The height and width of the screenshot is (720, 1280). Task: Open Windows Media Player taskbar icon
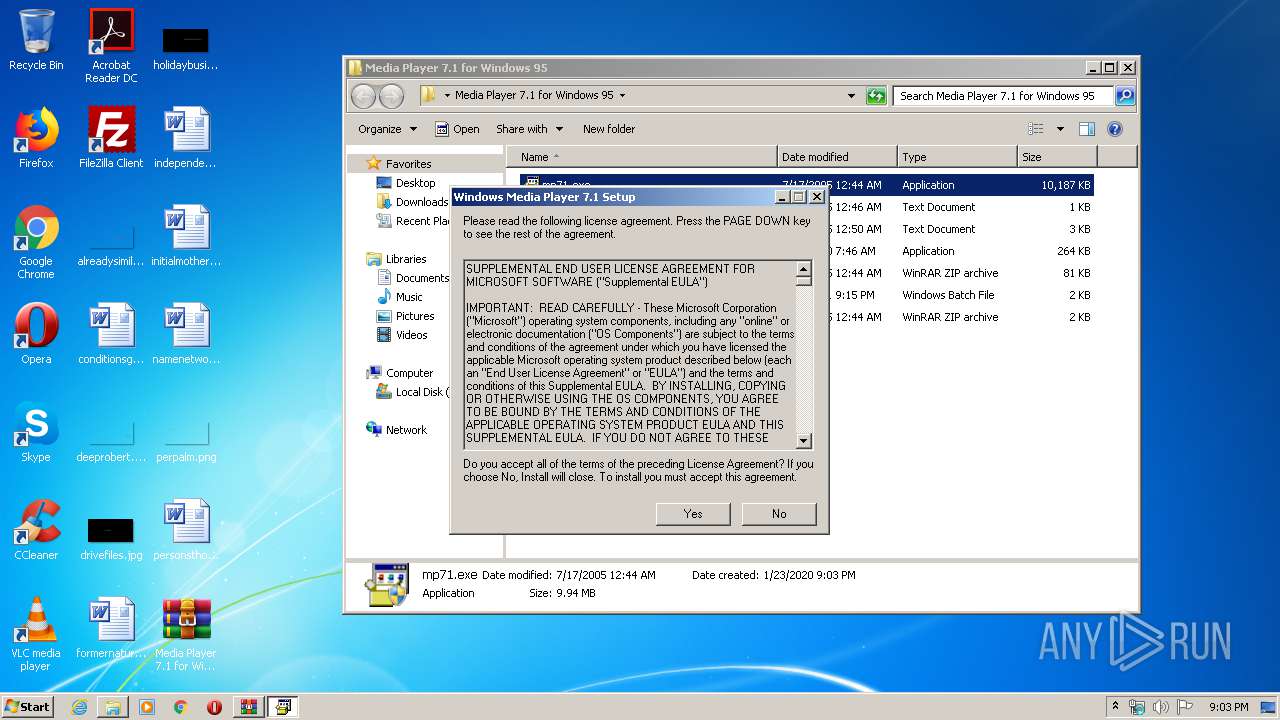(x=147, y=707)
